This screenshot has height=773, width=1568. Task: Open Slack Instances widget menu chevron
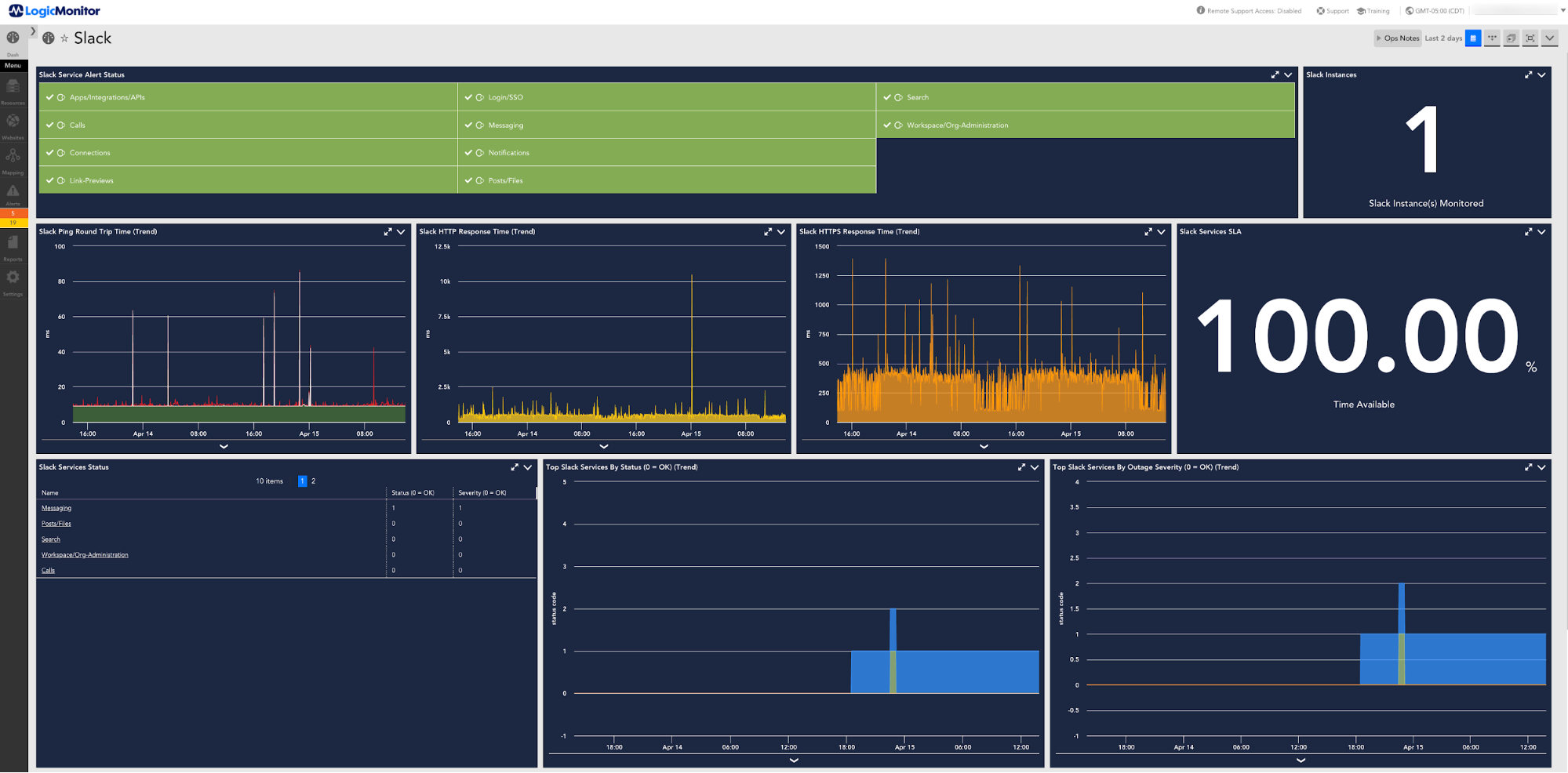[1541, 75]
